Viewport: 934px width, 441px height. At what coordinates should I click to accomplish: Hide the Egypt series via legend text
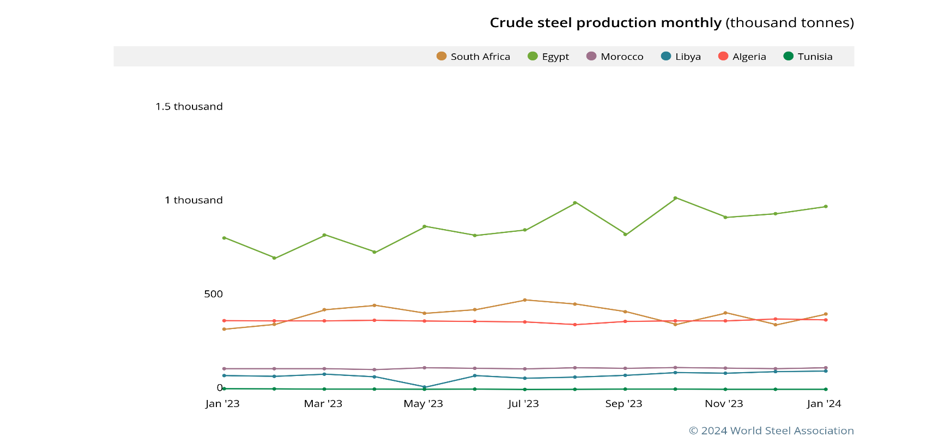click(x=555, y=57)
